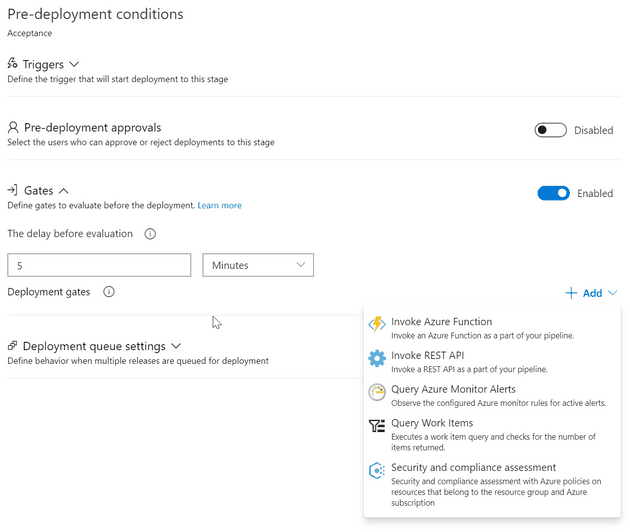Click the Deployment queue settings icon
The width and height of the screenshot is (630, 532).
click(12, 346)
